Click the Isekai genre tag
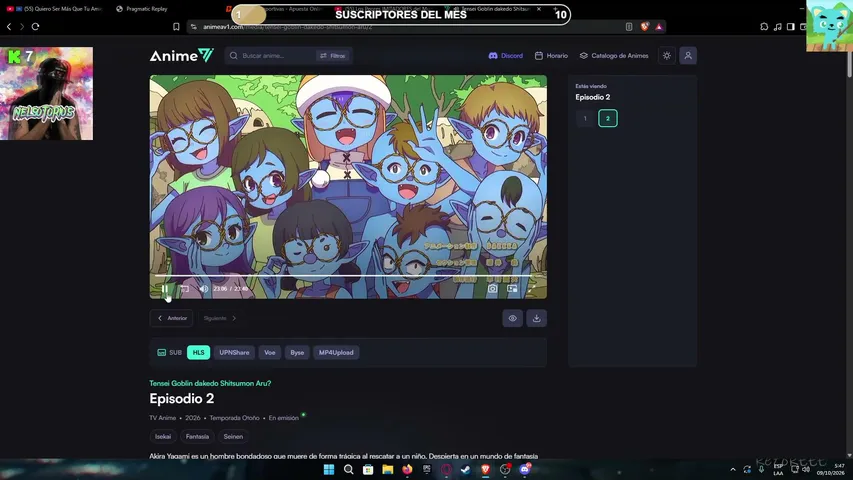The image size is (853, 480). pyautogui.click(x=163, y=436)
